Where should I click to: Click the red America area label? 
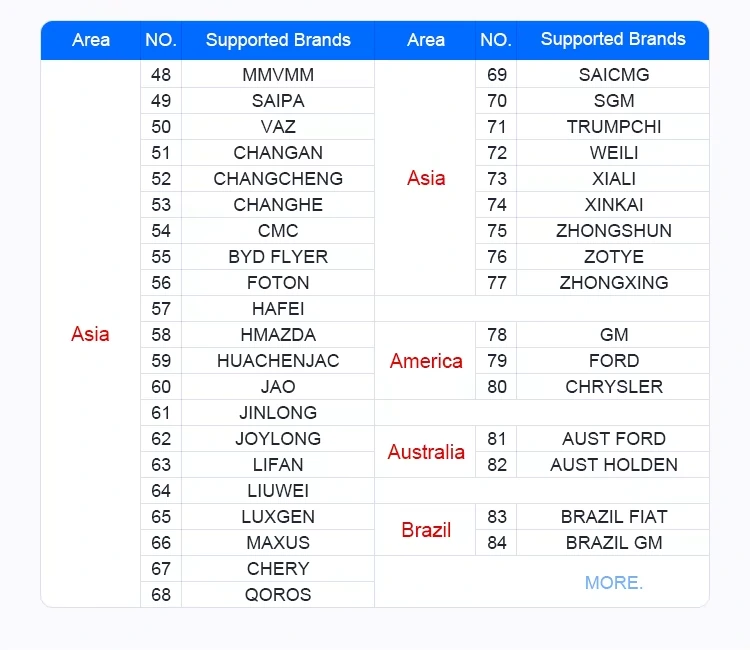[x=426, y=361]
